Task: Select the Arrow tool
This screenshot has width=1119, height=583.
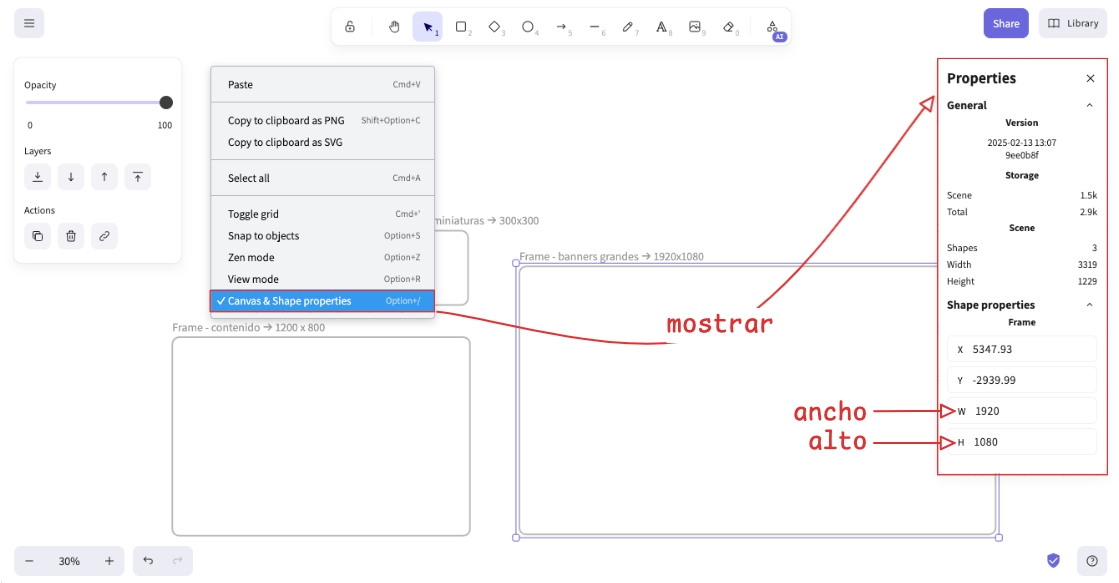Action: coord(561,27)
